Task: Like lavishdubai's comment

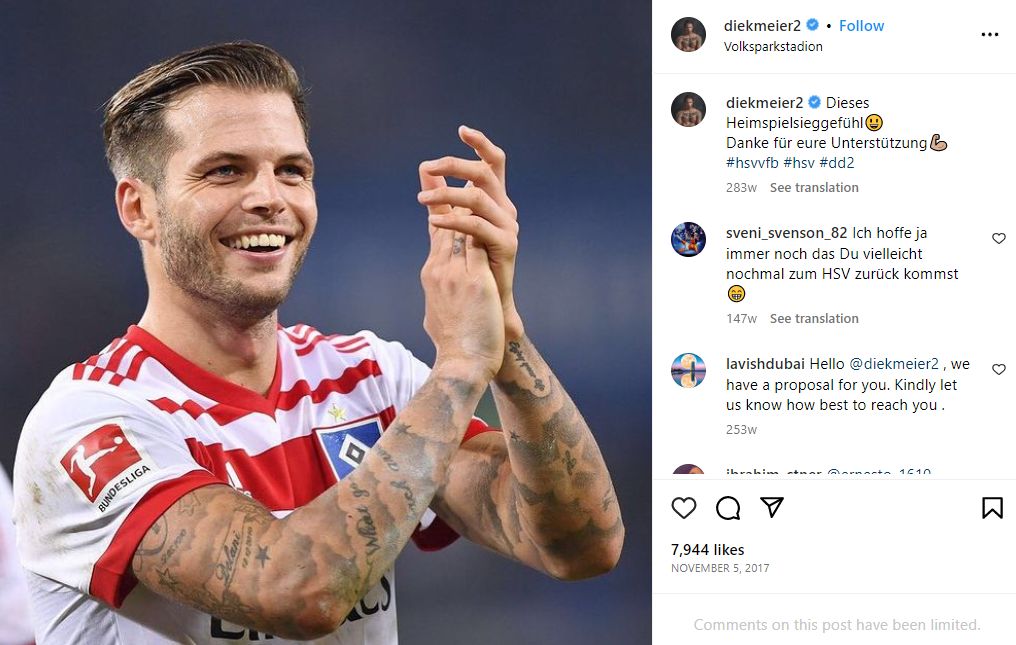Action: coord(998,370)
